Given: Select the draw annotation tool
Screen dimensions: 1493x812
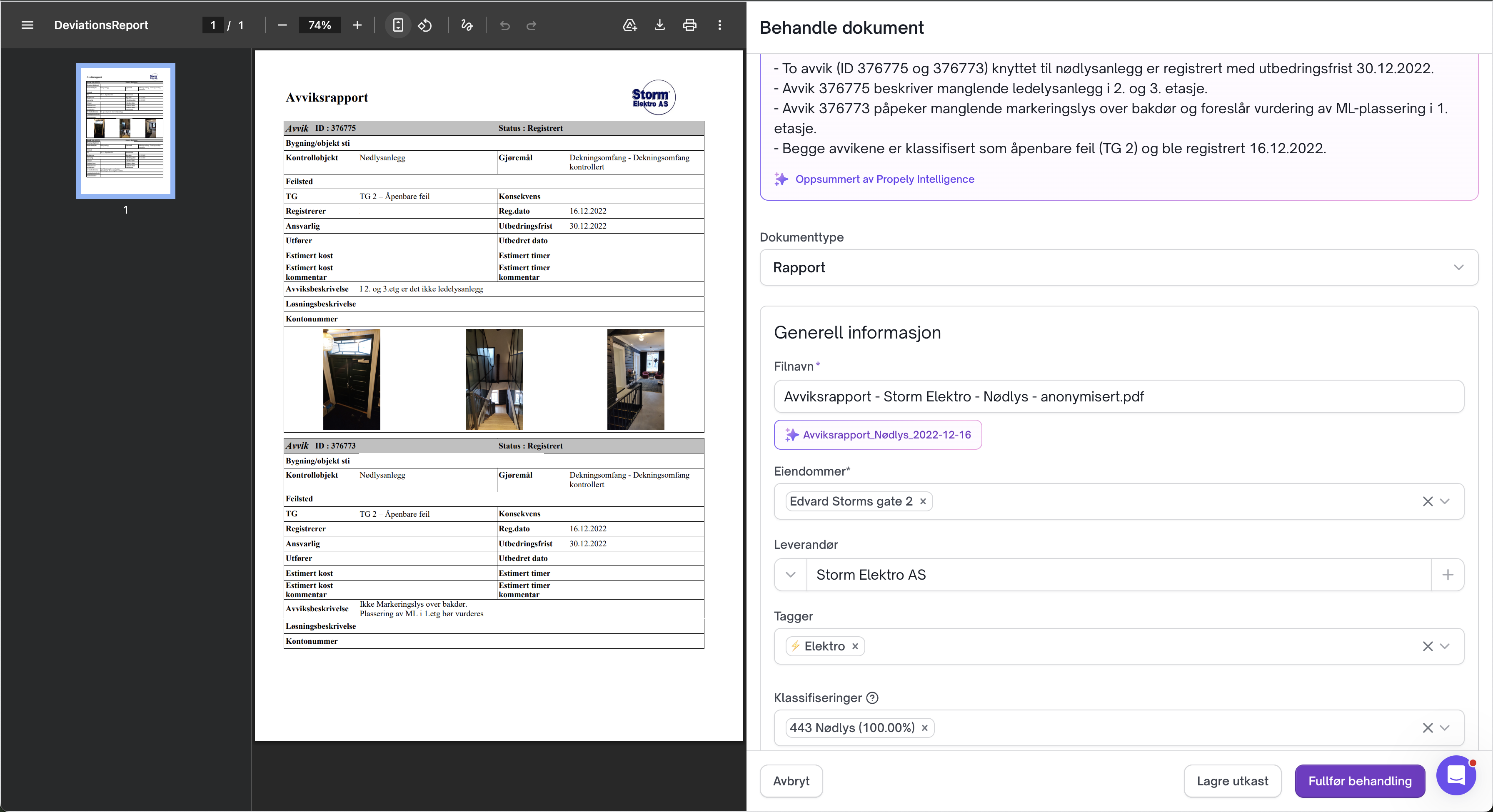Looking at the screenshot, I should pos(467,25).
